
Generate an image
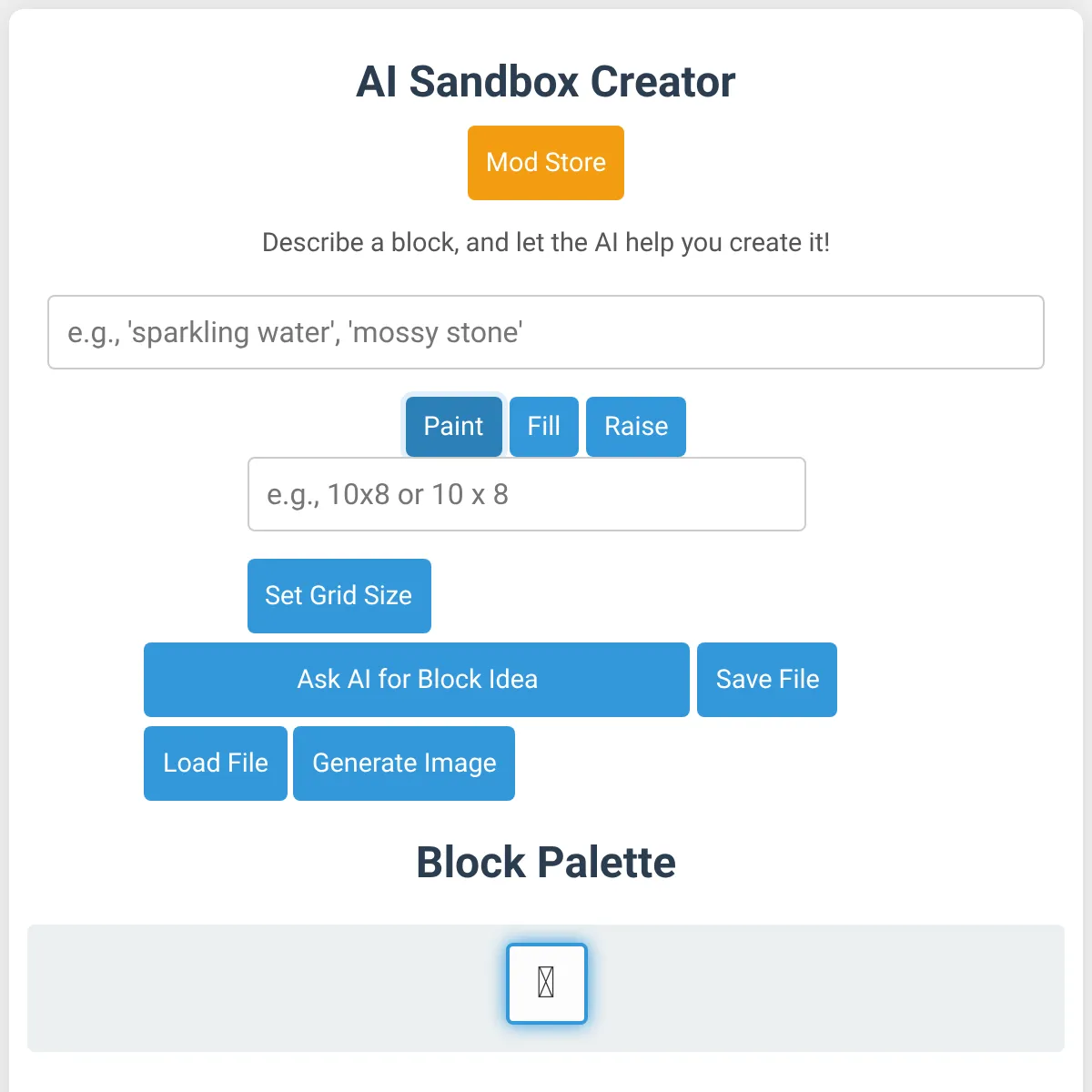(x=404, y=763)
